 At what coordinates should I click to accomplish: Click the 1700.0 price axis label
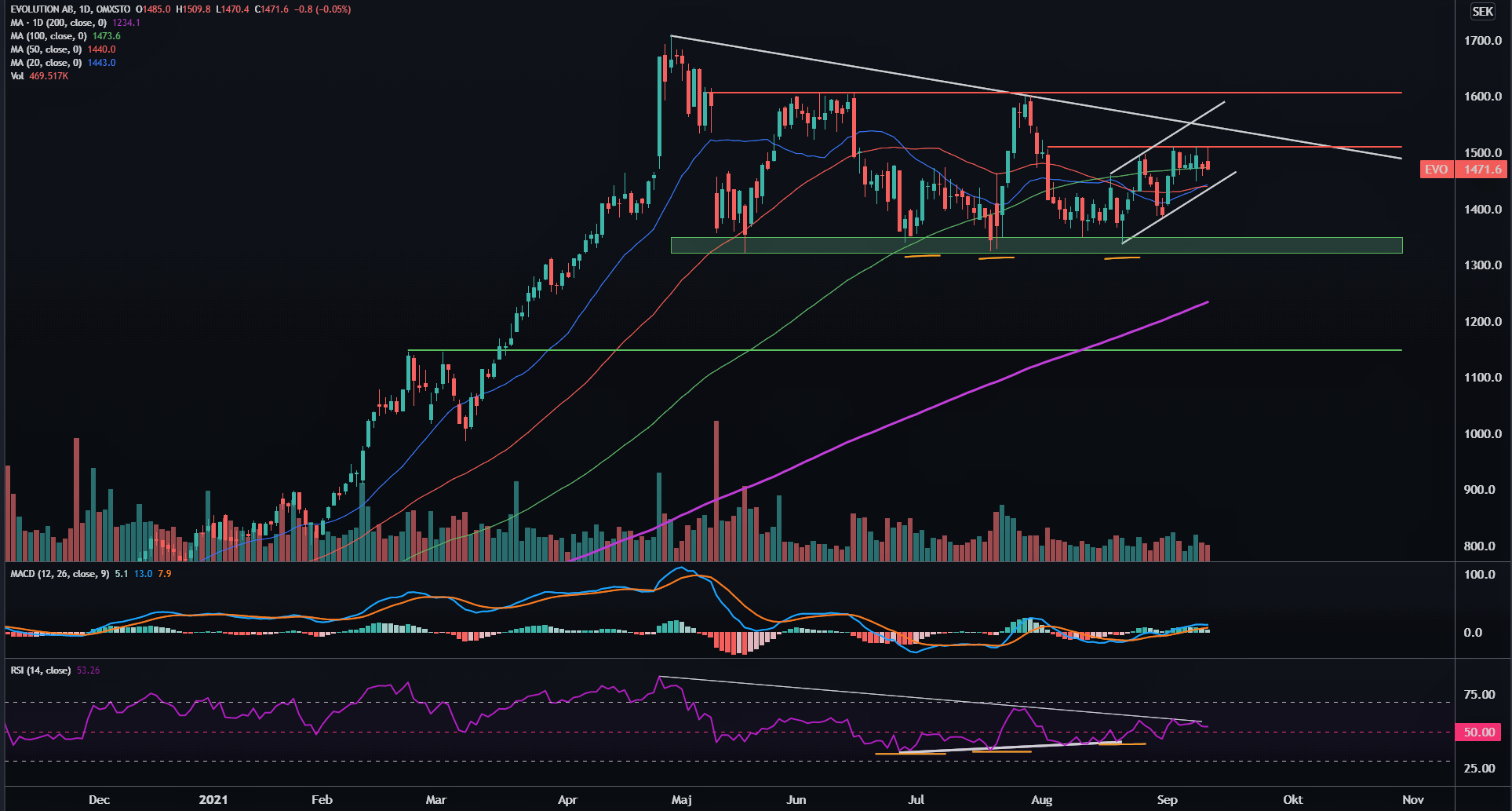tap(1482, 41)
